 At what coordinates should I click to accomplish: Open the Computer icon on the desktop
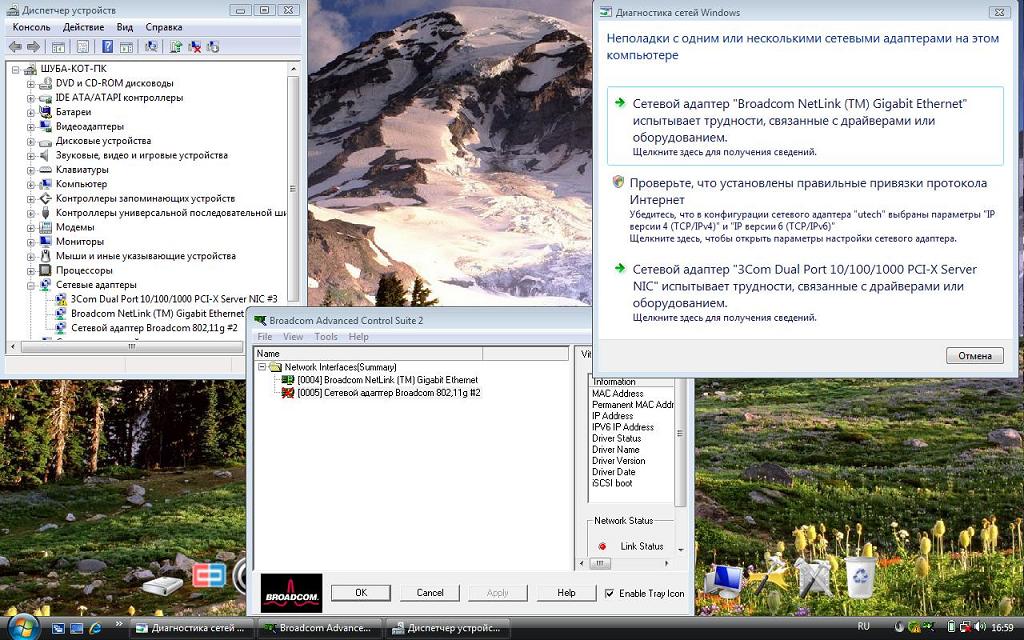coord(724,580)
